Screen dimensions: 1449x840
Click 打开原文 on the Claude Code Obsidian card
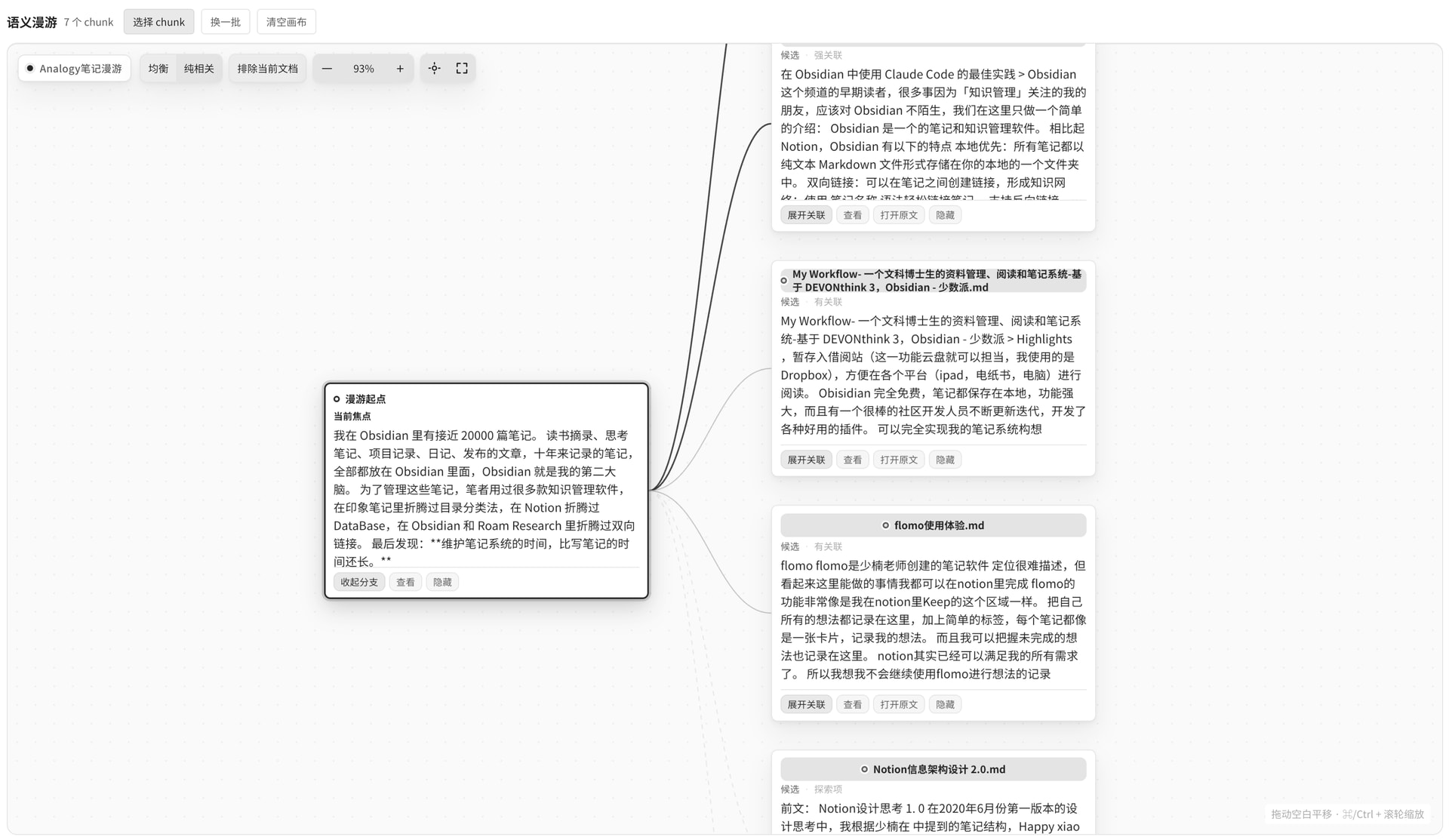tap(899, 215)
